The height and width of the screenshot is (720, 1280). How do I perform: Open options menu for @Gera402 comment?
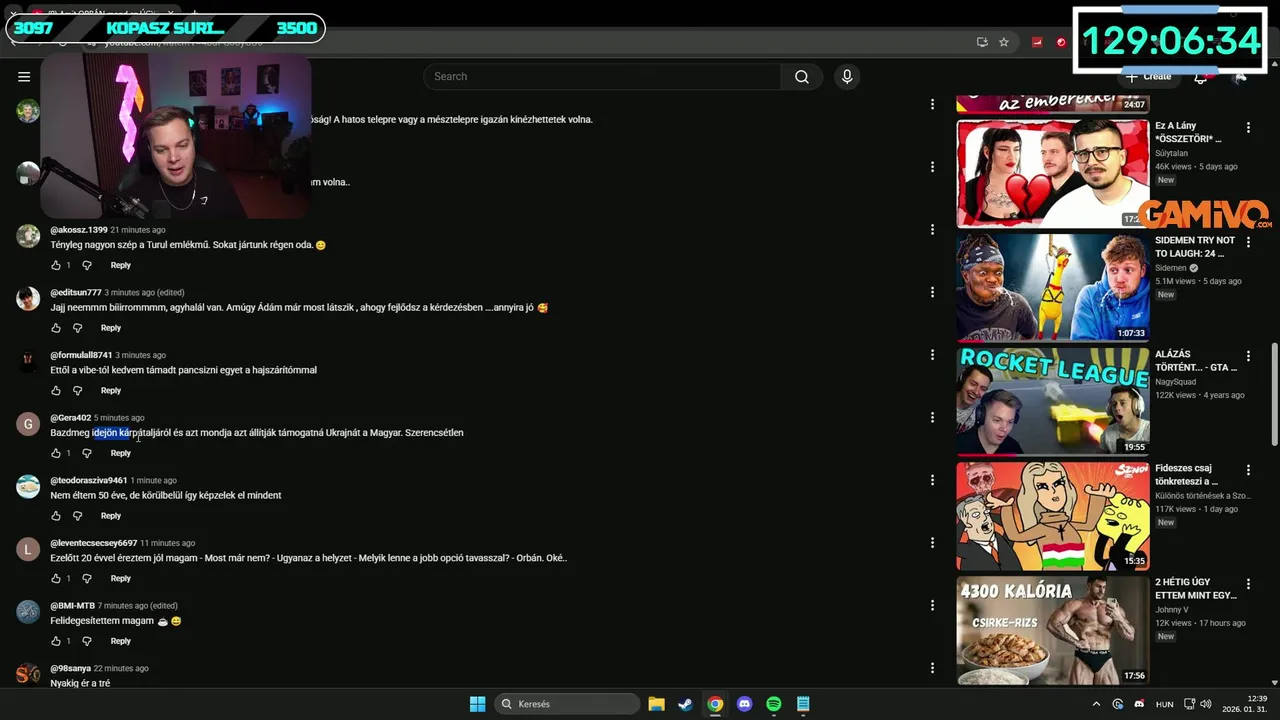pyautogui.click(x=932, y=418)
